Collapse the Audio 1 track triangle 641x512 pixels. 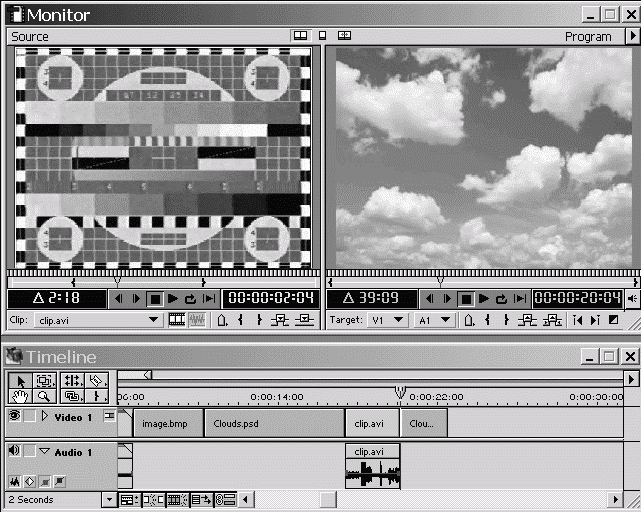point(44,452)
